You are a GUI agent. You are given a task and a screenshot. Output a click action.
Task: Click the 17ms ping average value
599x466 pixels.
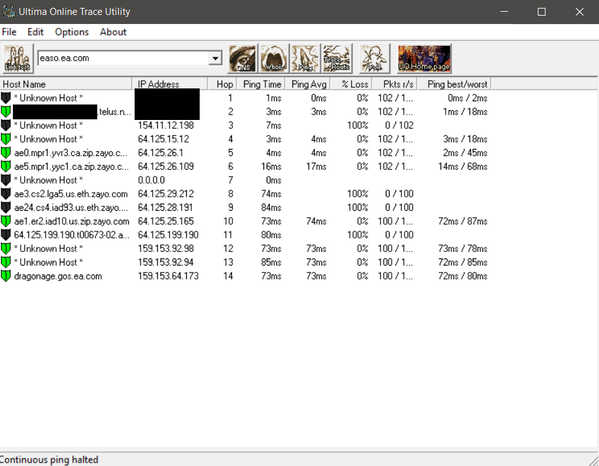(x=316, y=167)
